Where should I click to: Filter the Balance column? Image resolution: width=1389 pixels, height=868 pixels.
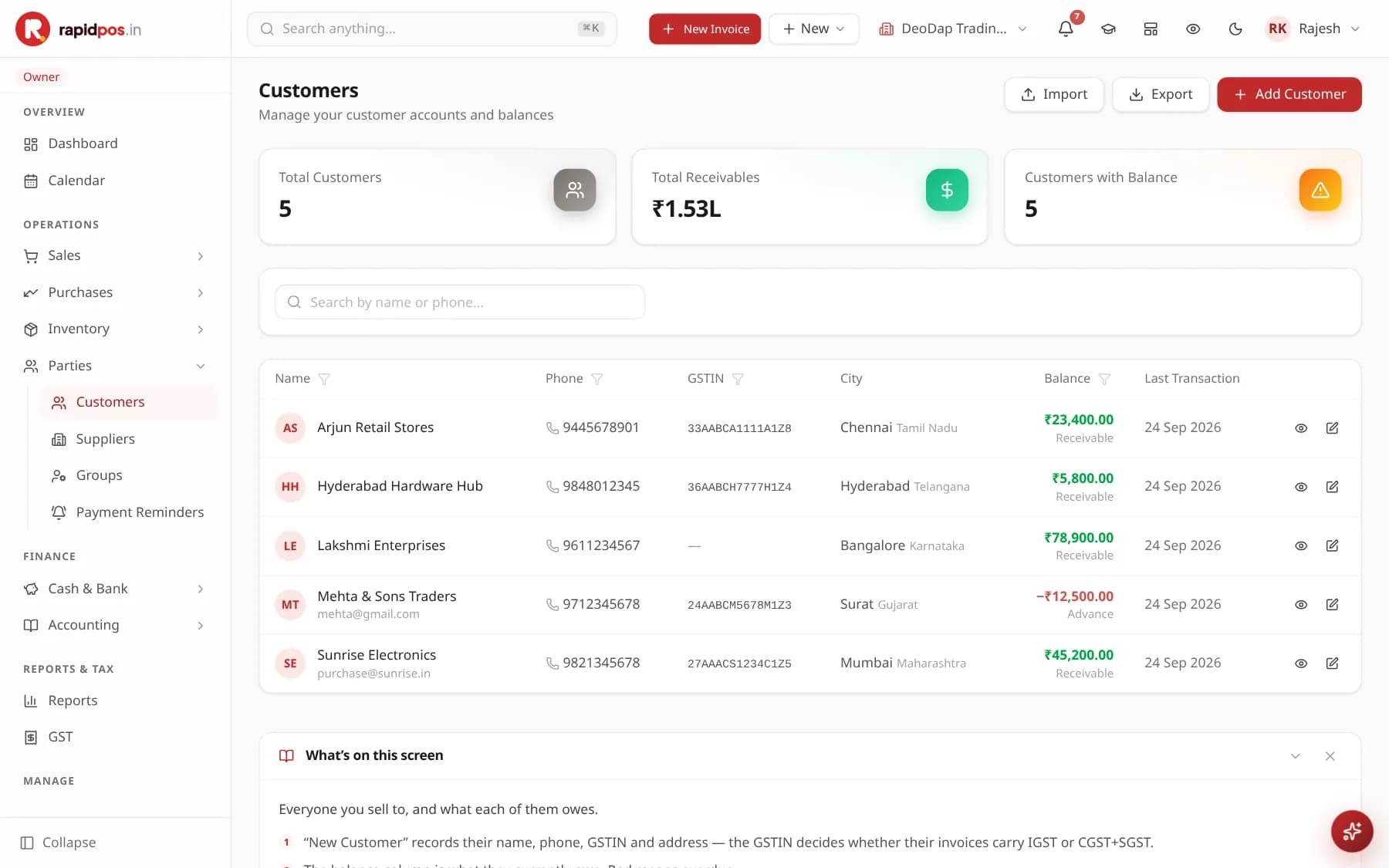click(x=1104, y=379)
